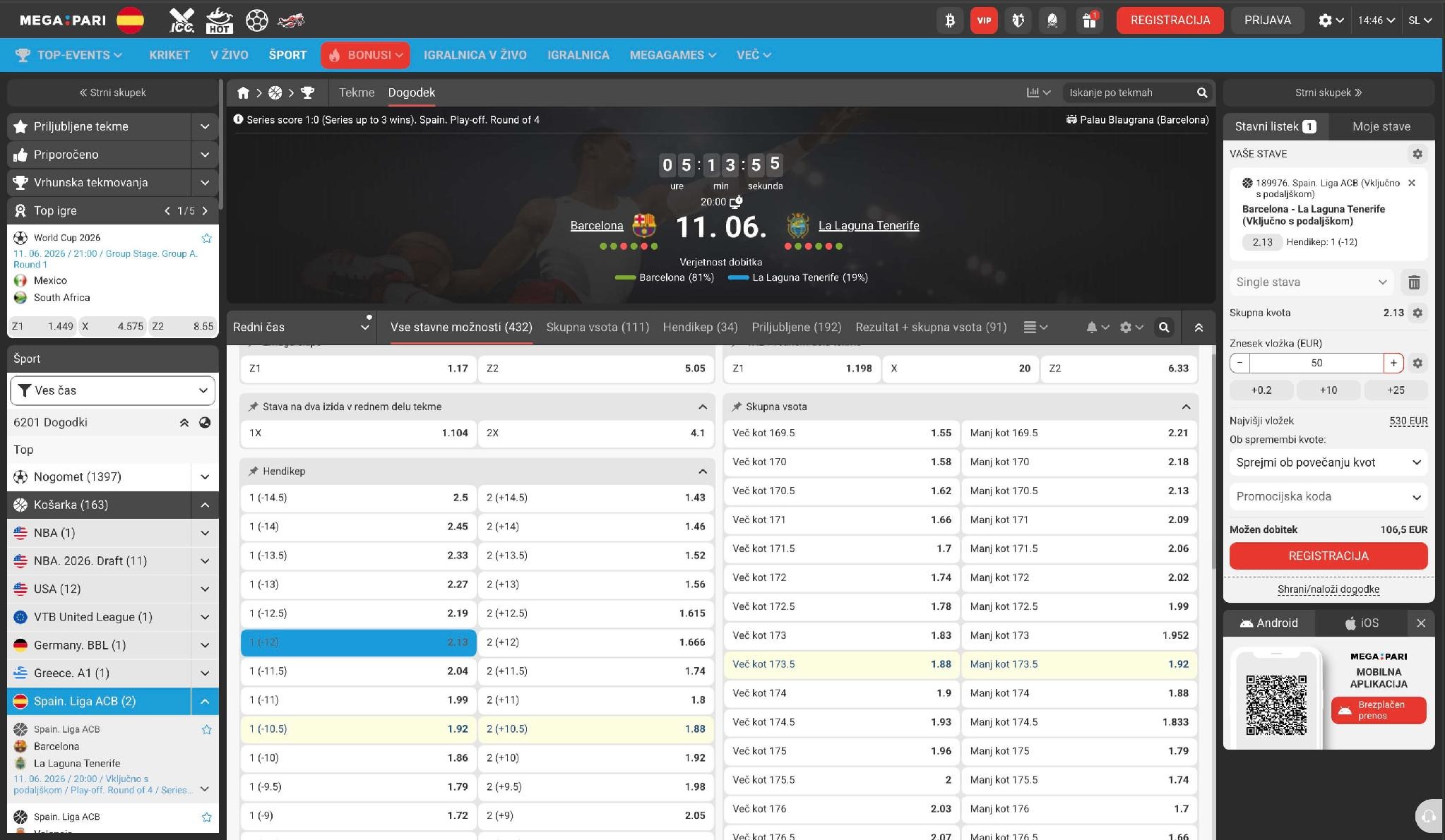Open the Single stava dropdown
Image resolution: width=1445 pixels, height=840 pixels.
tap(1311, 282)
